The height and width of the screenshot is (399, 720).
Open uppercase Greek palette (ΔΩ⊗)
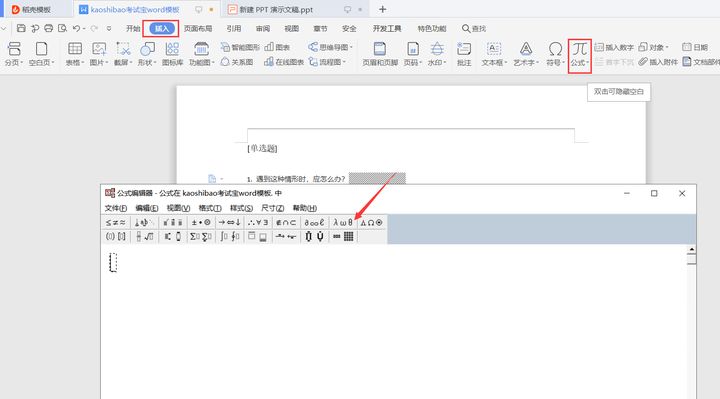371,222
